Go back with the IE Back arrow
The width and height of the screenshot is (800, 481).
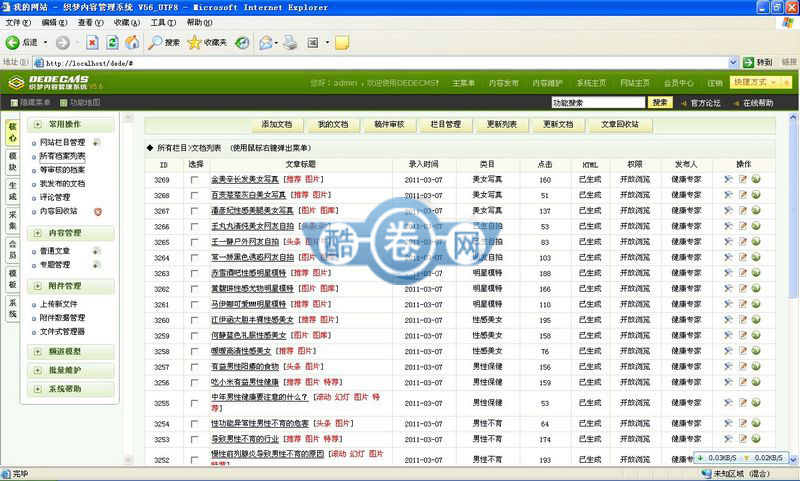13,43
